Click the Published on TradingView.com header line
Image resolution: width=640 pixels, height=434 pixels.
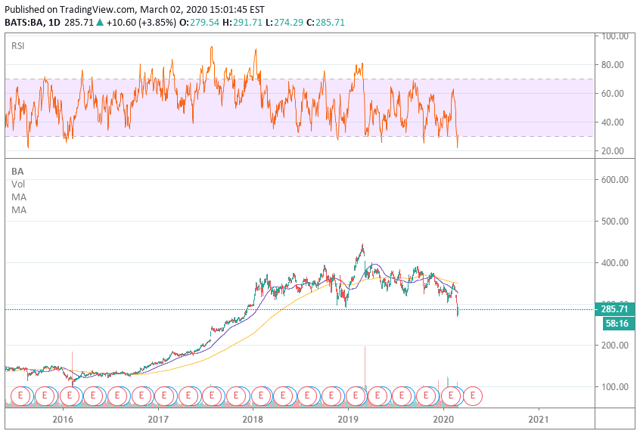pyautogui.click(x=134, y=9)
